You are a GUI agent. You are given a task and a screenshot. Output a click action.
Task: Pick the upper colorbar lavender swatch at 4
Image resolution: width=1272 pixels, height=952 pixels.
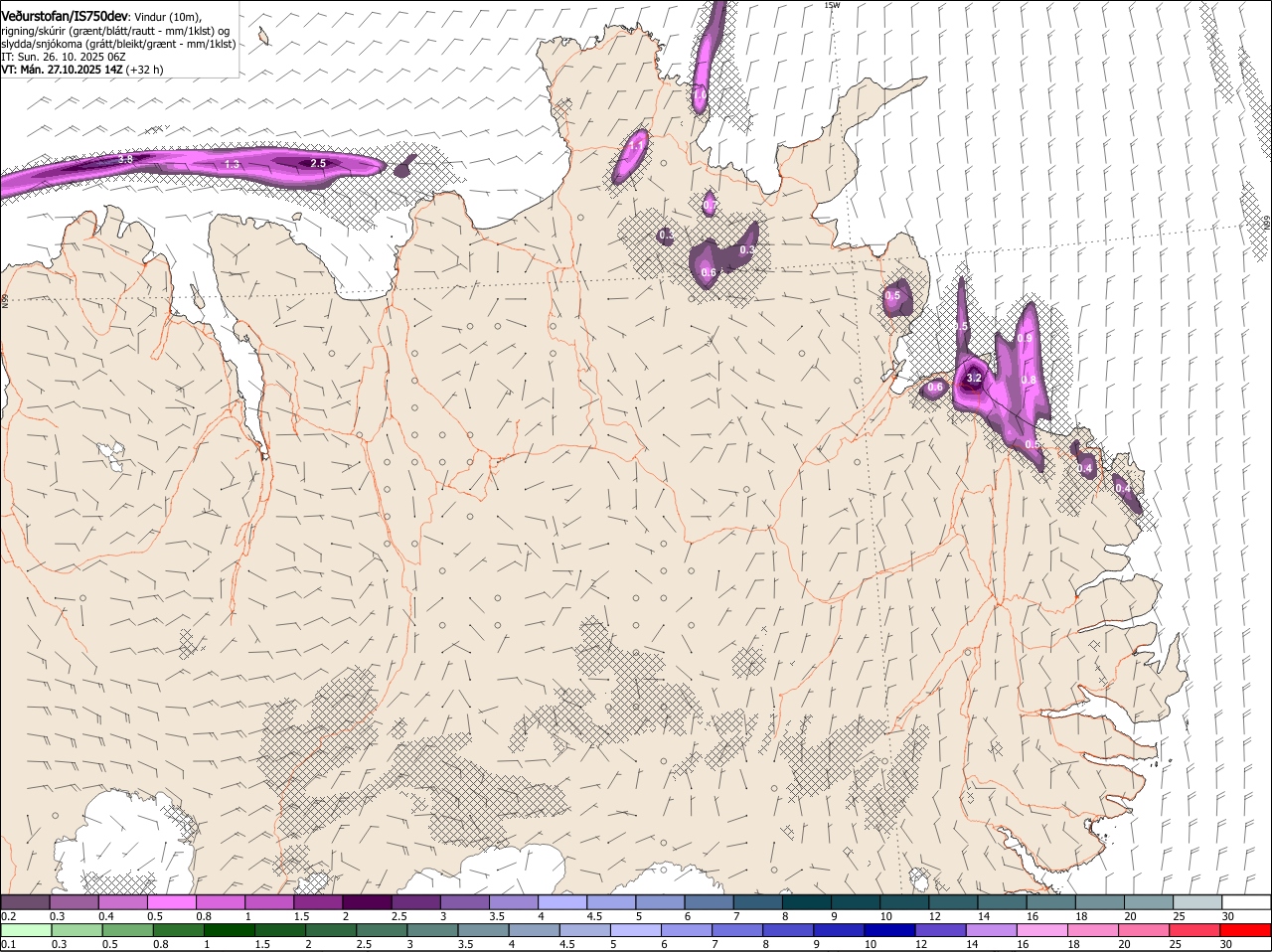pyautogui.click(x=562, y=901)
